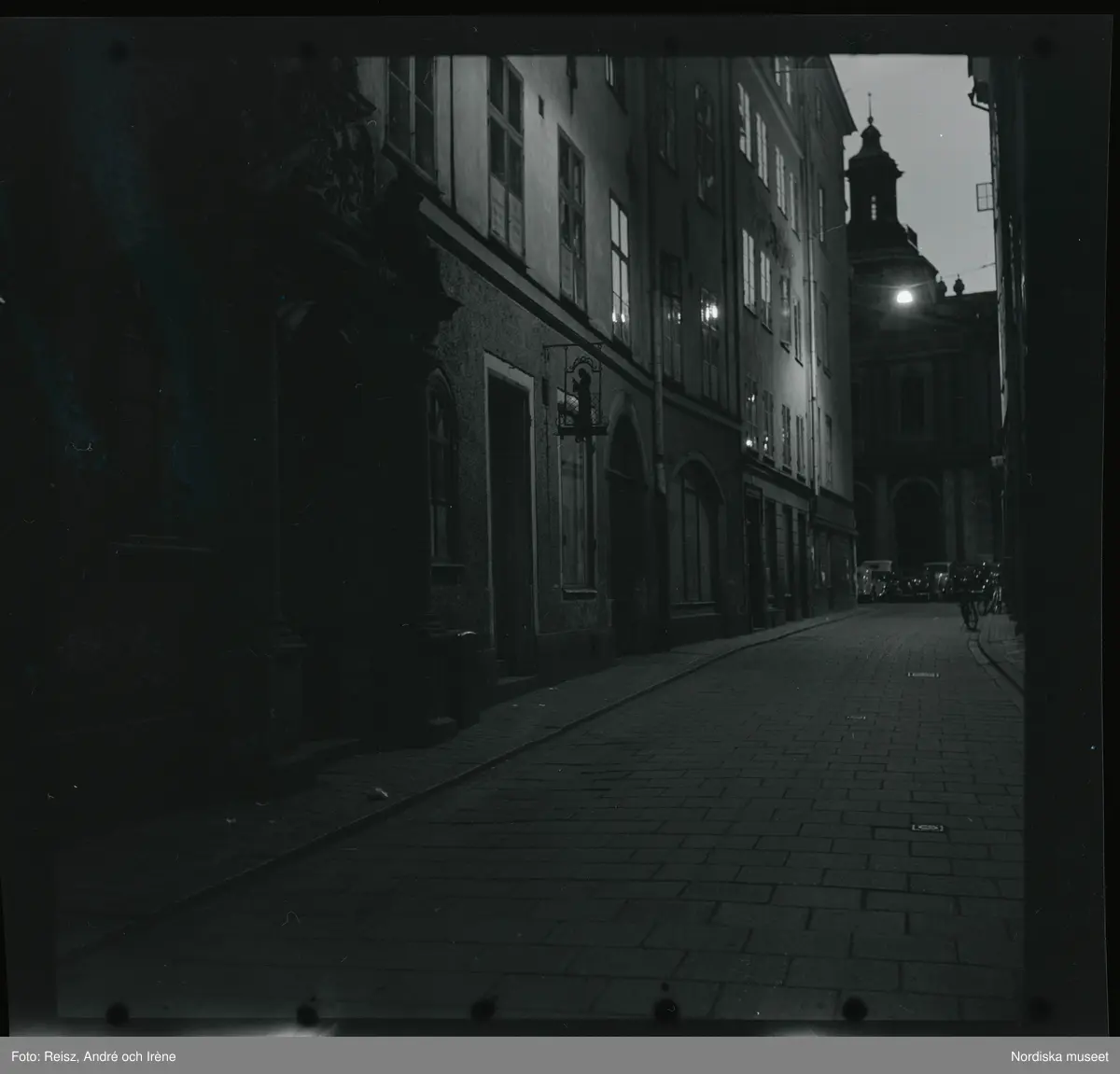Click the pointed arched window near dark portal
Image resolution: width=1120 pixels, height=1074 pixels.
[x=441, y=467]
